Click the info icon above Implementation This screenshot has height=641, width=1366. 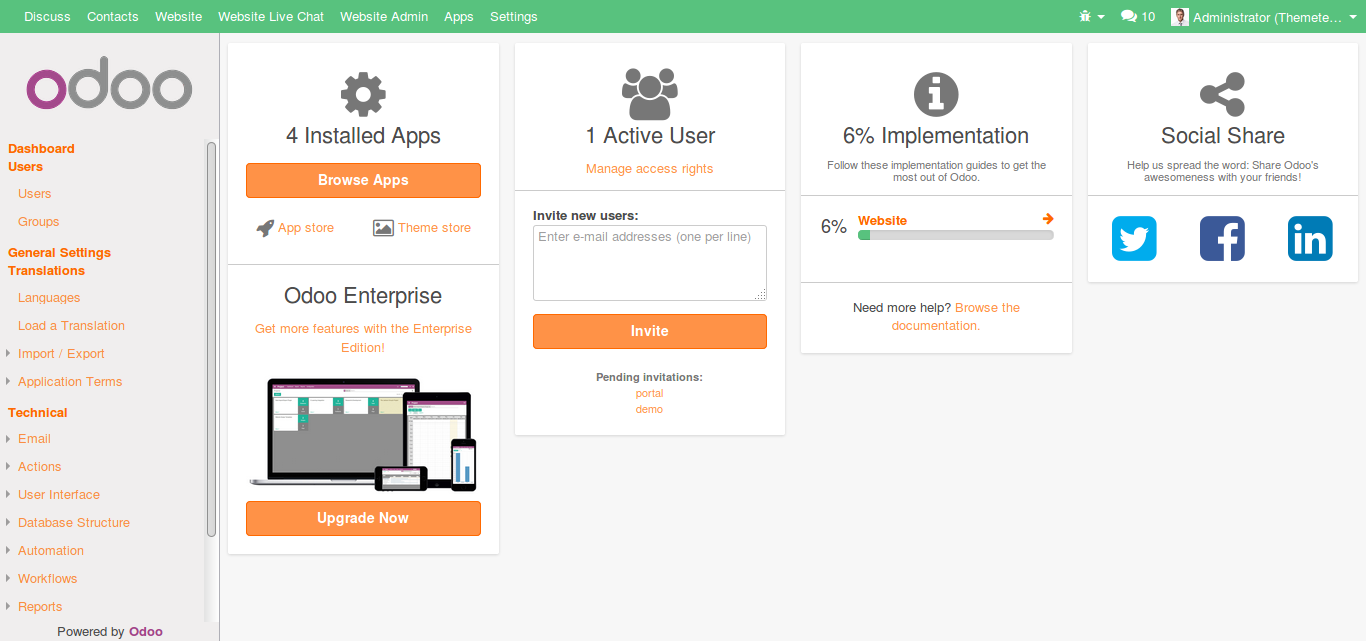935,92
